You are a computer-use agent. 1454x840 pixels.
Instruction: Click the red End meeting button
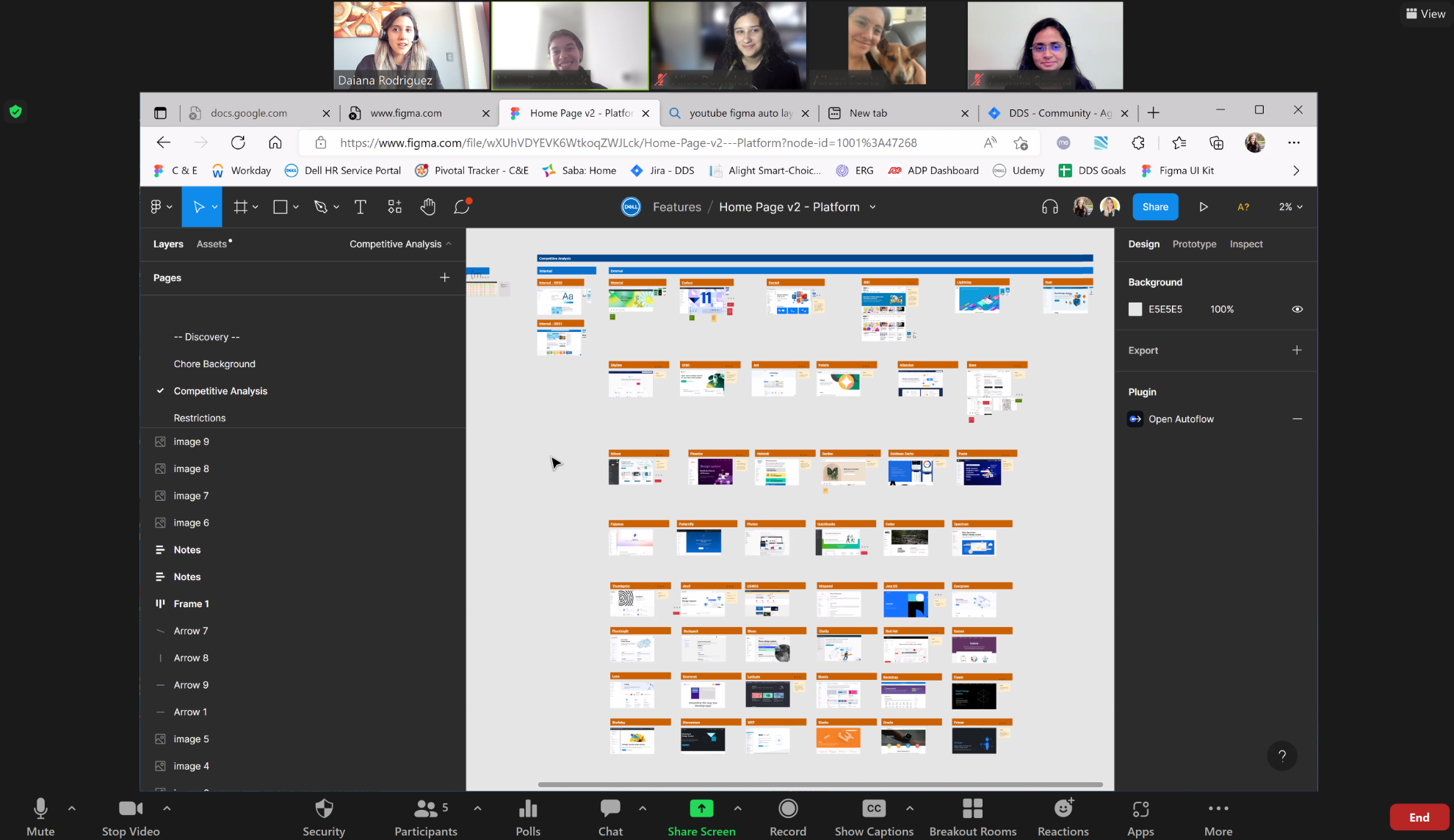click(1418, 817)
